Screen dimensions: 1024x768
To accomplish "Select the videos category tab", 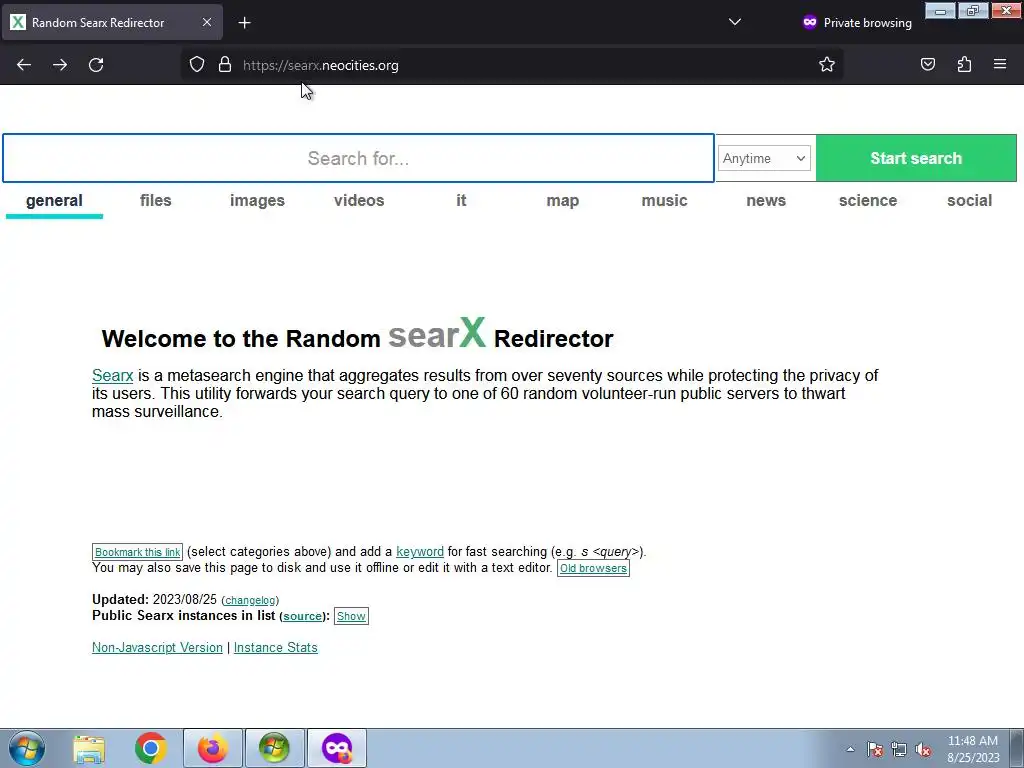I will pyautogui.click(x=359, y=200).
